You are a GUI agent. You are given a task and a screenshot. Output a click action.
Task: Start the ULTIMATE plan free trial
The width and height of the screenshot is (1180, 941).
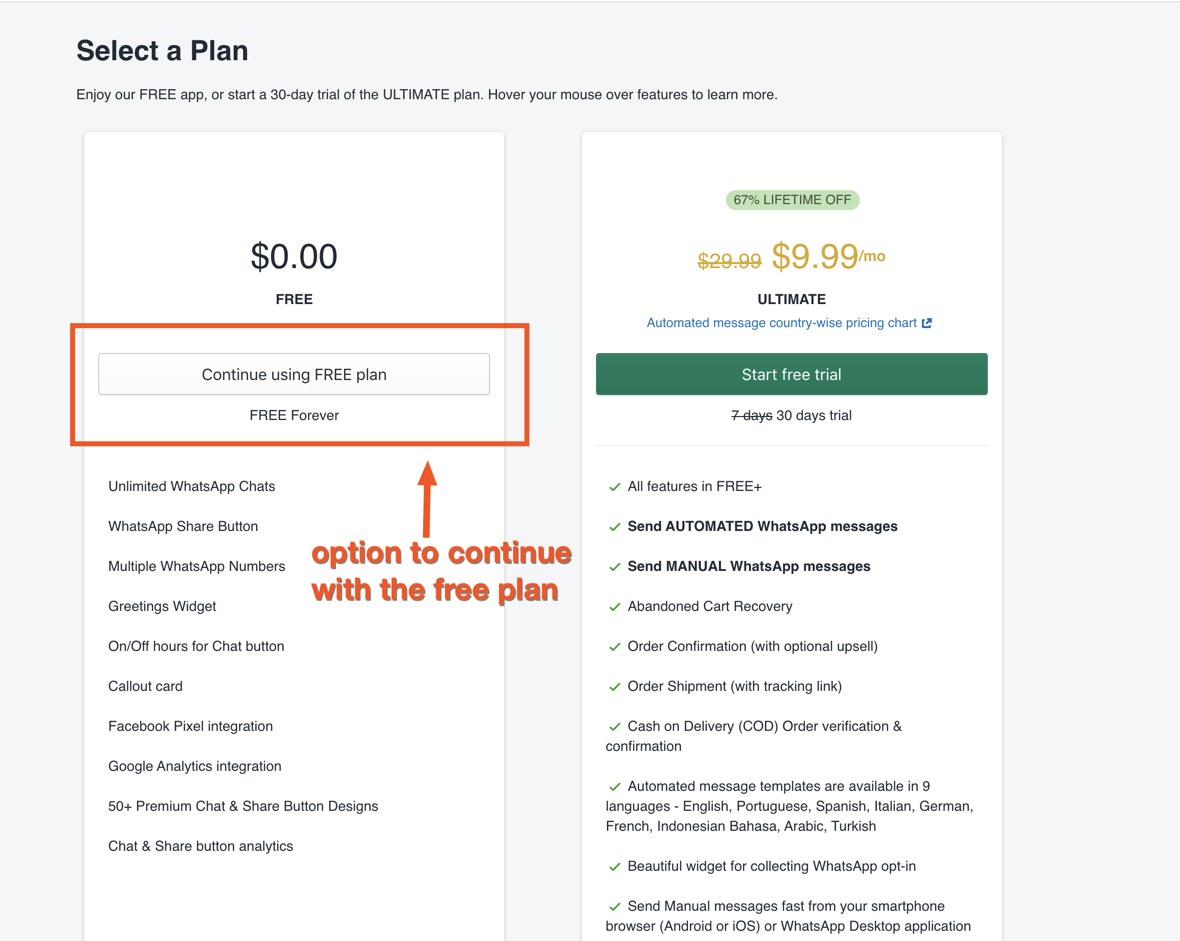[791, 374]
